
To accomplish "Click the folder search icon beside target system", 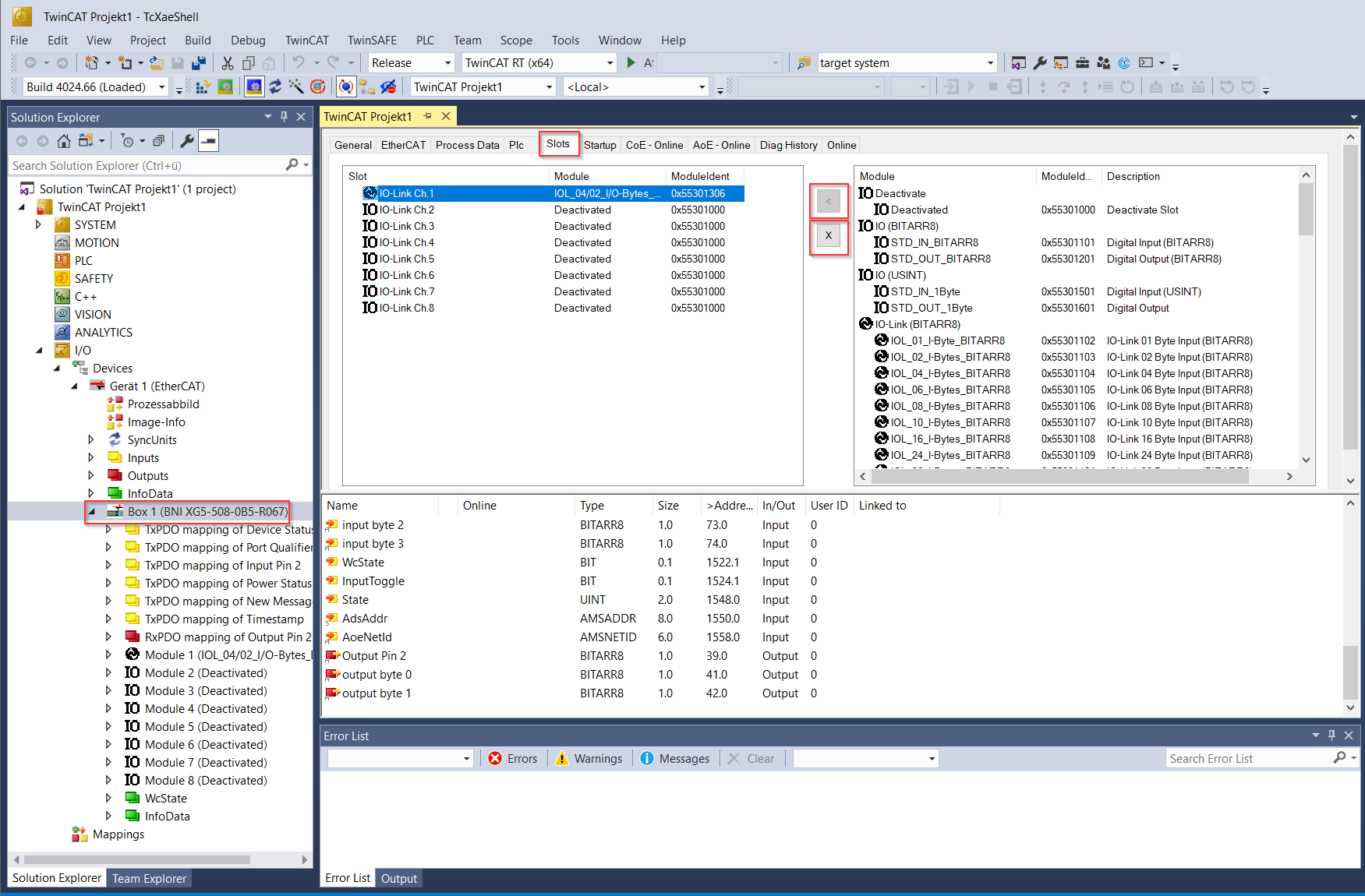I will tap(804, 63).
